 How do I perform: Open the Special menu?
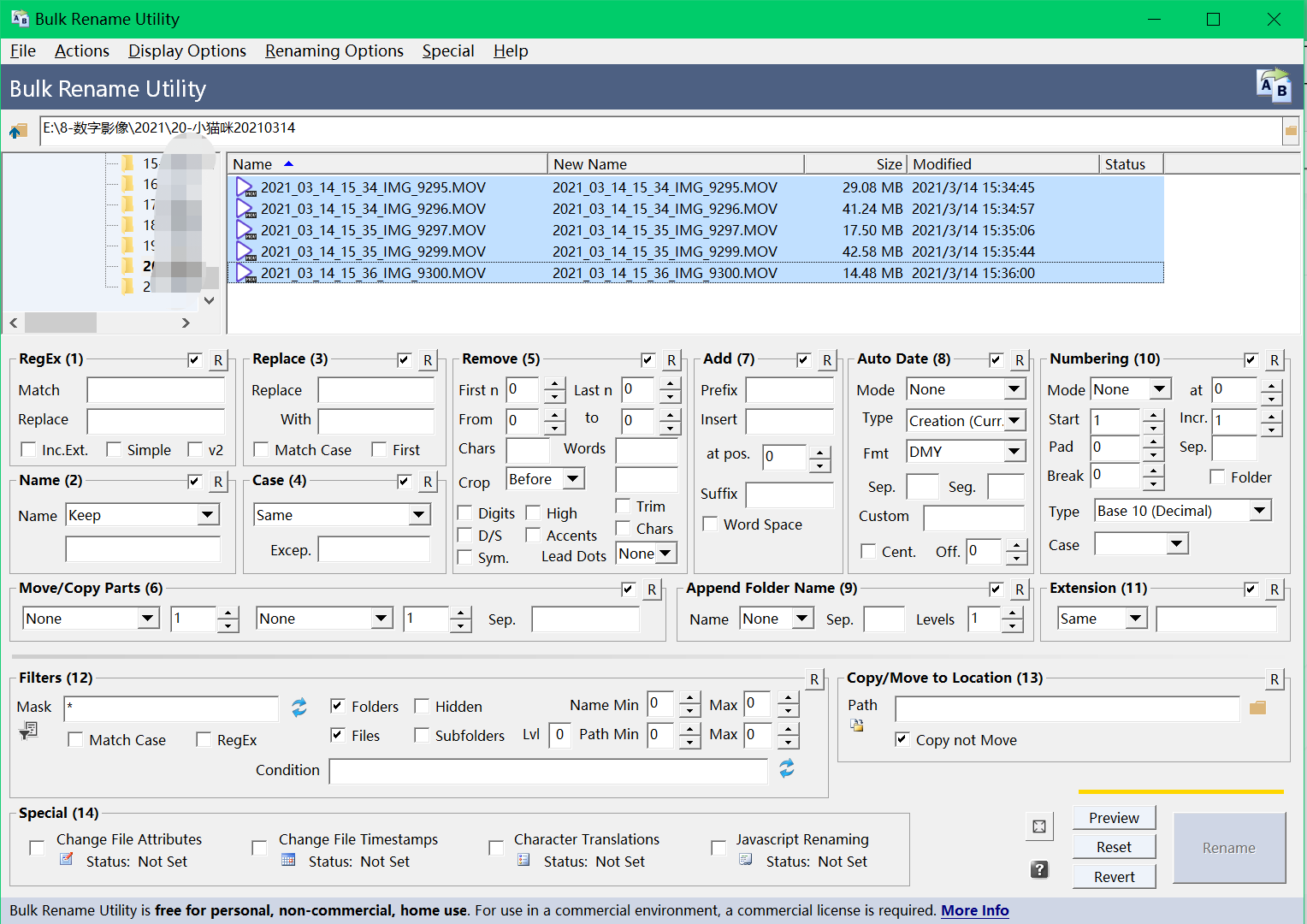pos(448,50)
